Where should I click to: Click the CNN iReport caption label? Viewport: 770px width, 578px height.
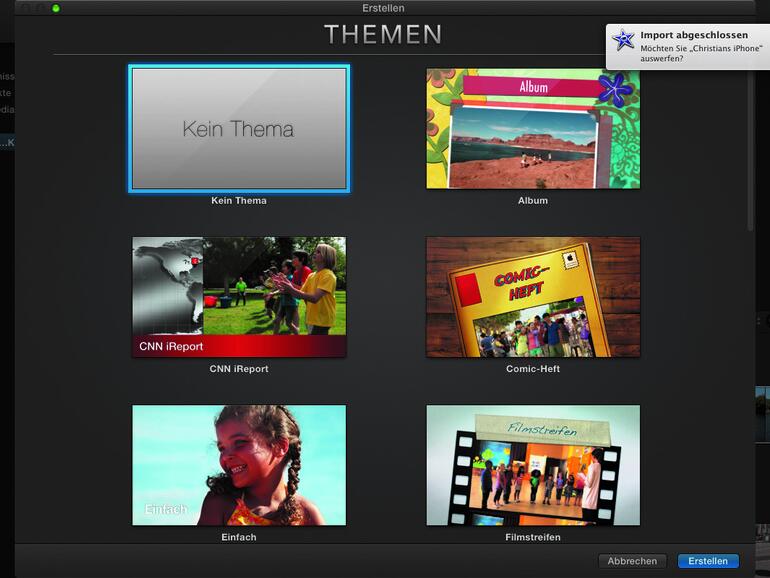click(x=239, y=369)
